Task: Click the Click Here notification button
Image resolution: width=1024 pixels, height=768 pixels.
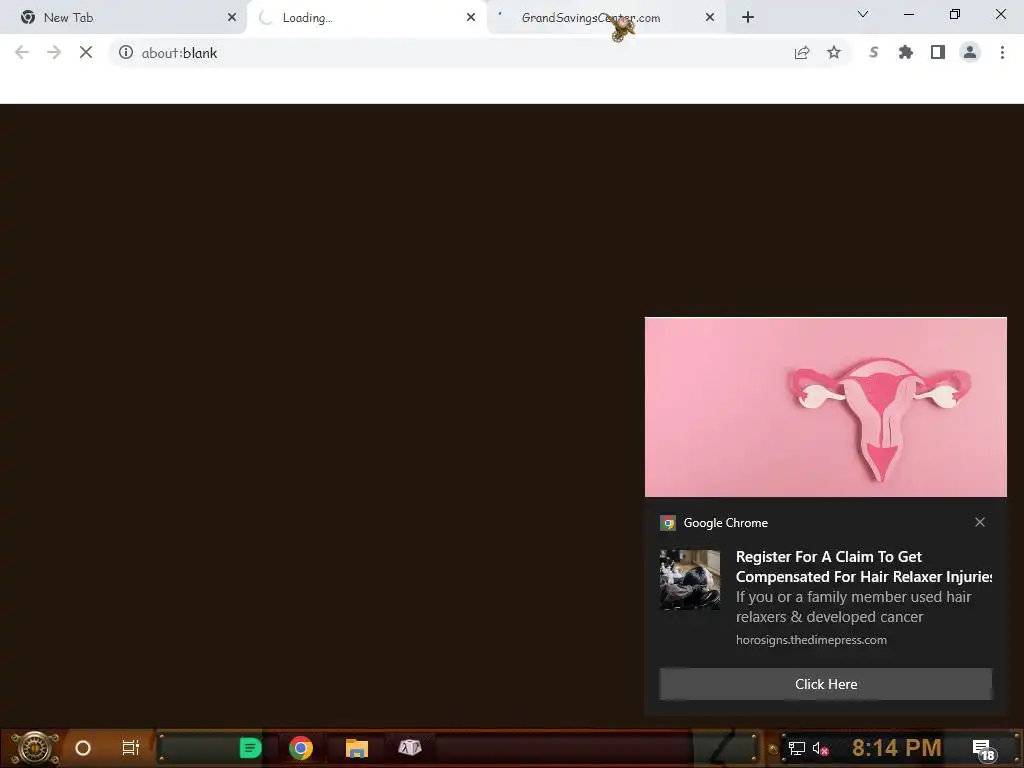Action: (x=825, y=684)
